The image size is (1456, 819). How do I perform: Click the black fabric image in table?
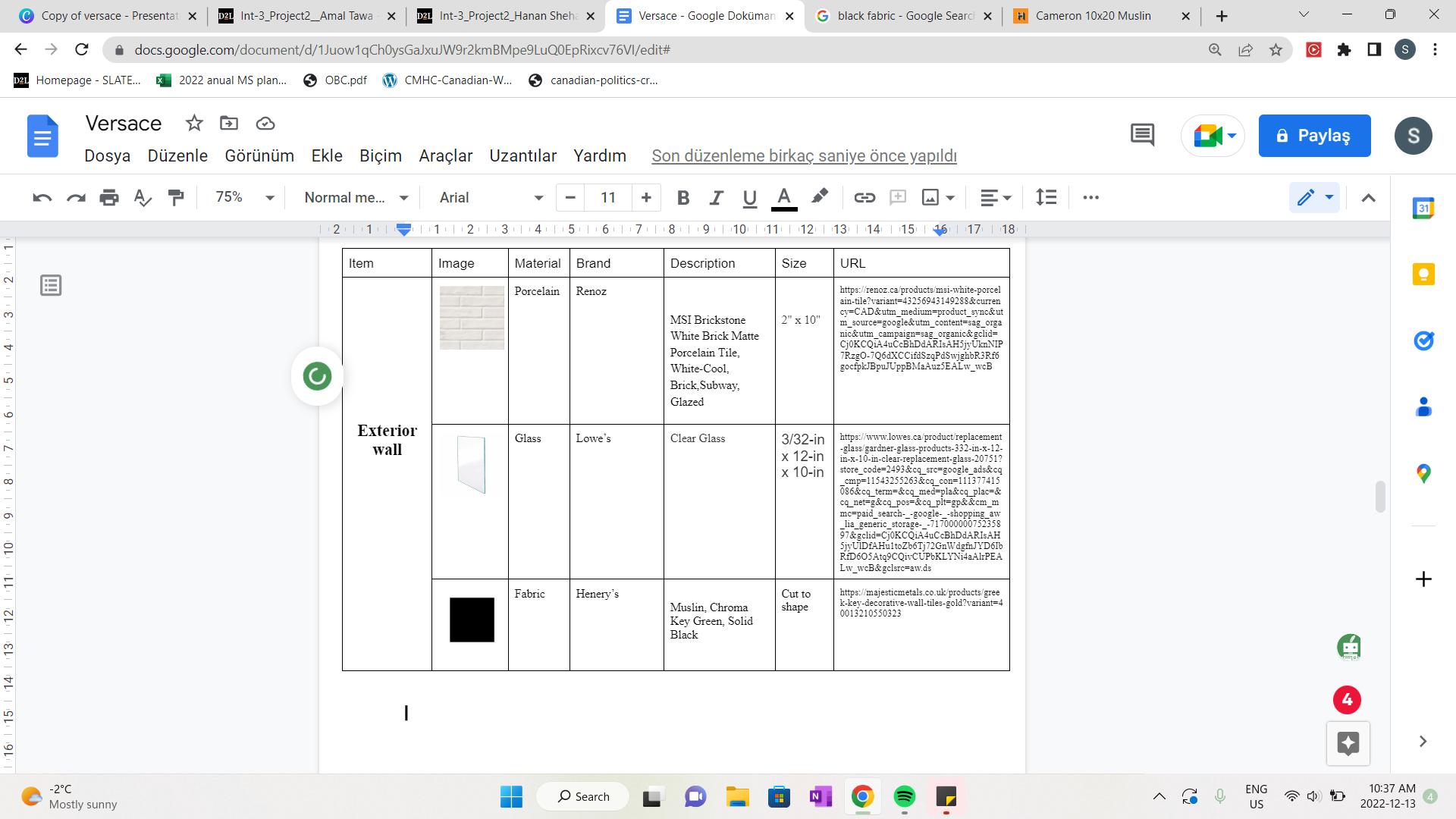coord(471,620)
